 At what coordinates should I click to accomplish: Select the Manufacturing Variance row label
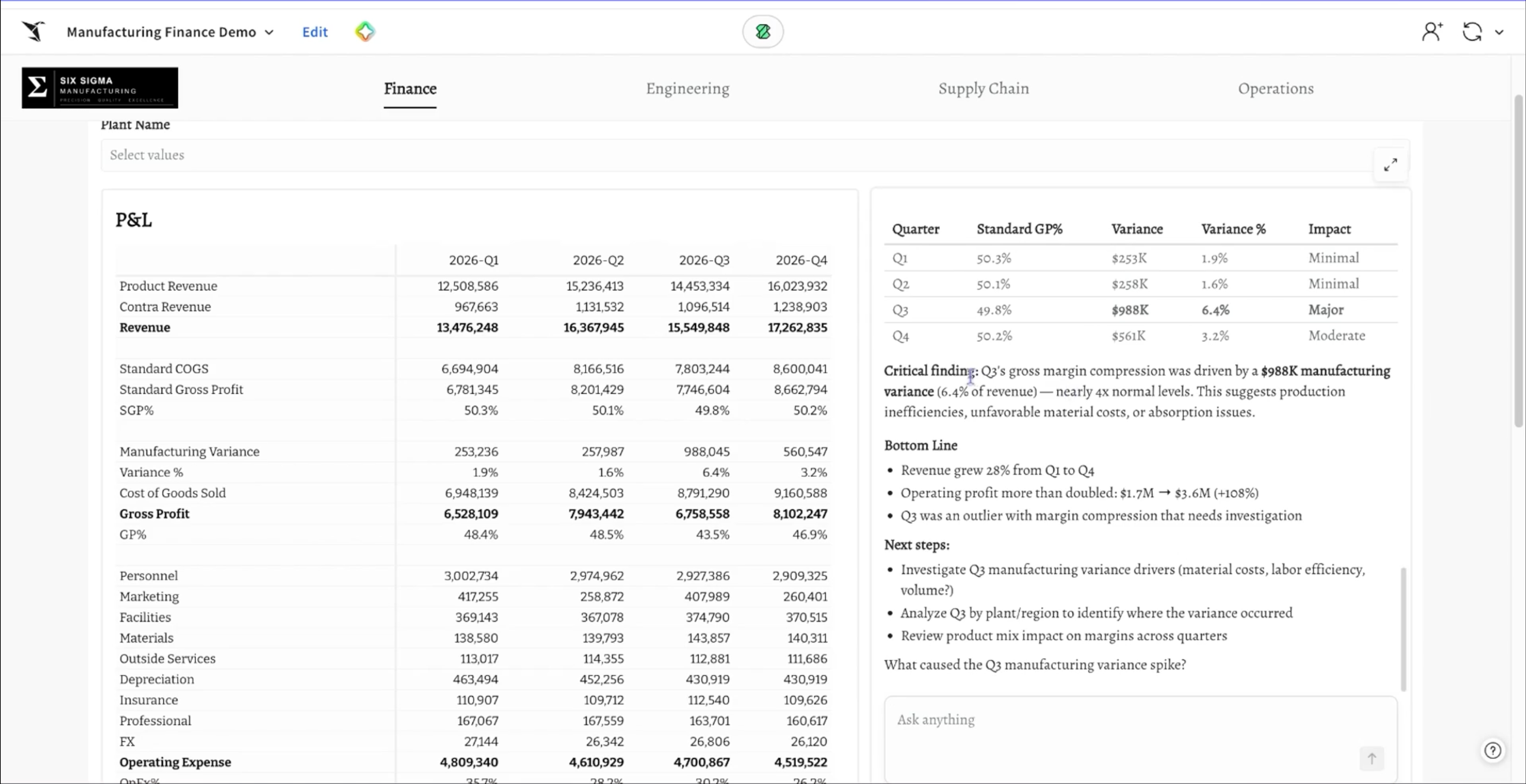coord(189,452)
